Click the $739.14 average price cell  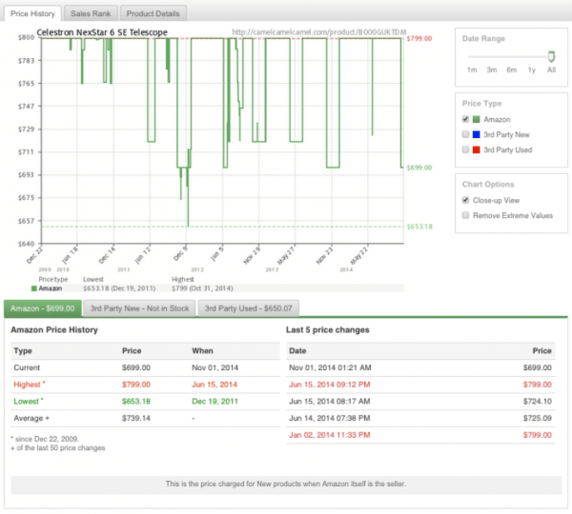pyautogui.click(x=136, y=418)
